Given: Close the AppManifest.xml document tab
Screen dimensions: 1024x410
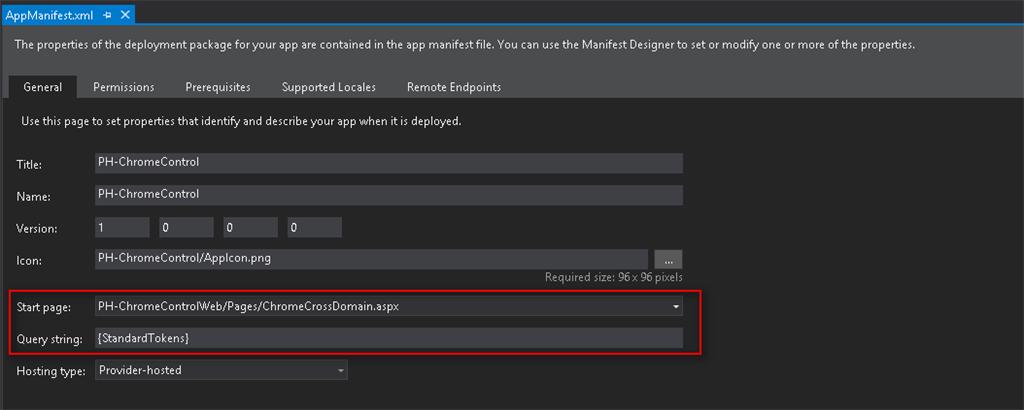Looking at the screenshot, I should pyautogui.click(x=125, y=16).
